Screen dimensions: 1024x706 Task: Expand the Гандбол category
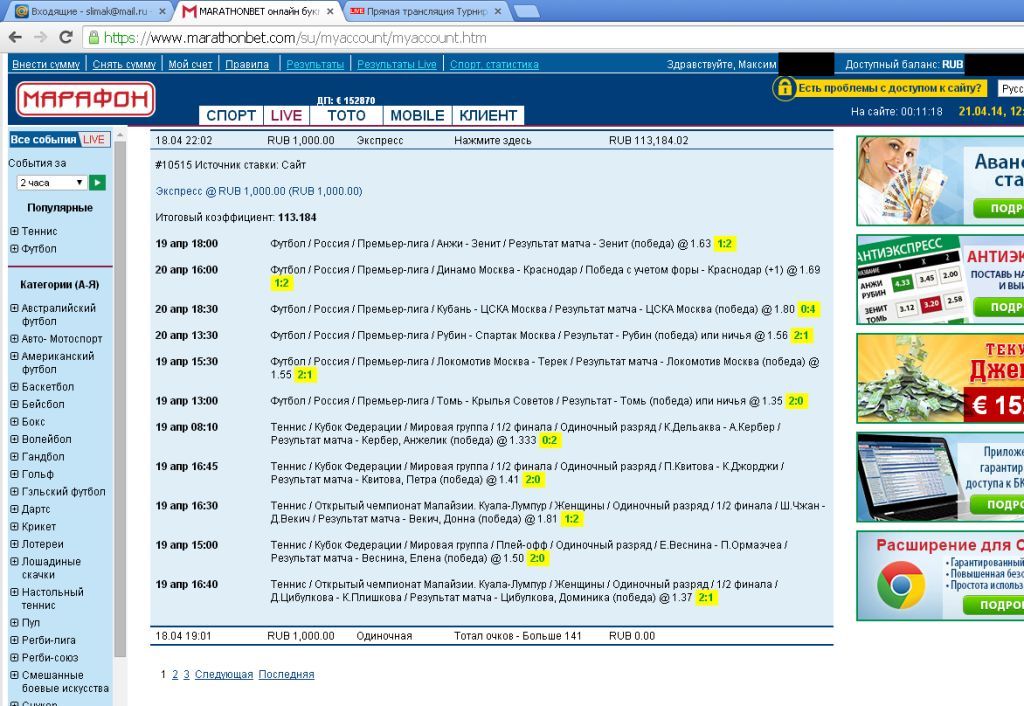tap(14, 457)
